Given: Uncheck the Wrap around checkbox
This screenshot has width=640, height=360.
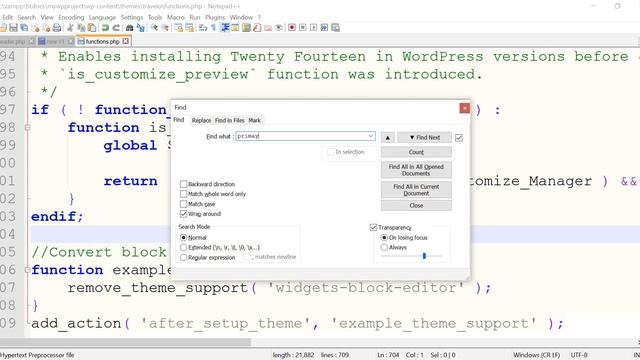Looking at the screenshot, I should [x=184, y=214].
